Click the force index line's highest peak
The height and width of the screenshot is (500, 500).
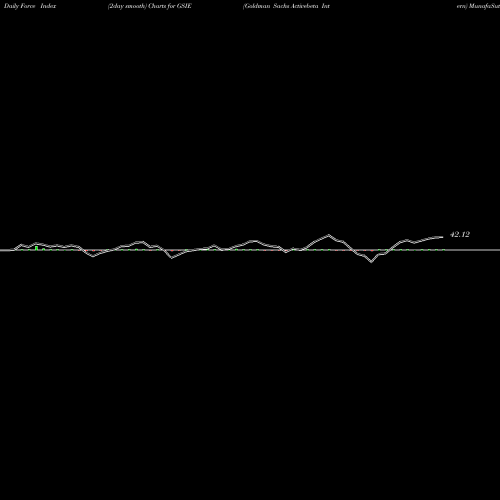click(329, 235)
